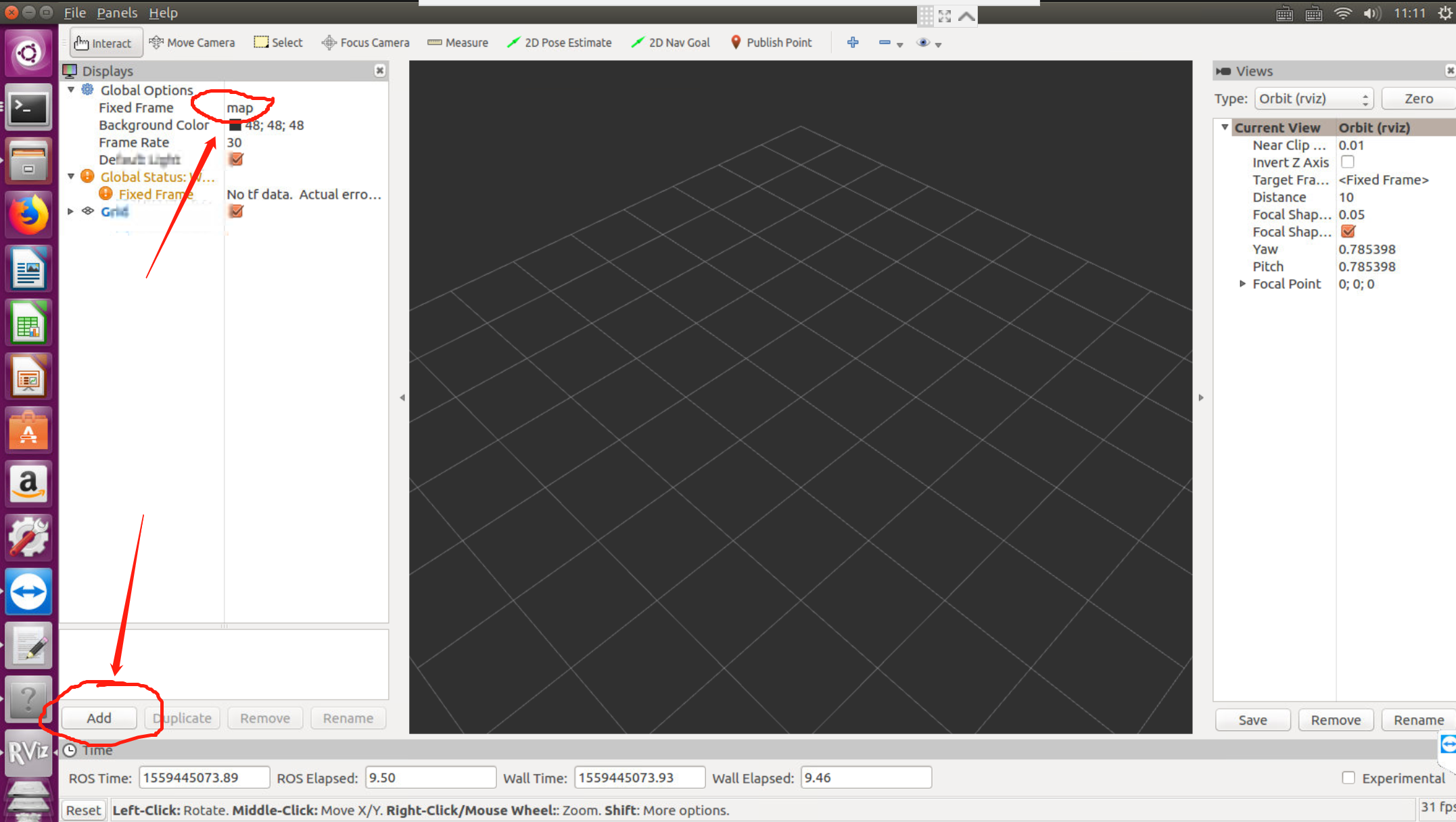Select the Move Camera tool
1456x822 pixels.
coord(192,43)
